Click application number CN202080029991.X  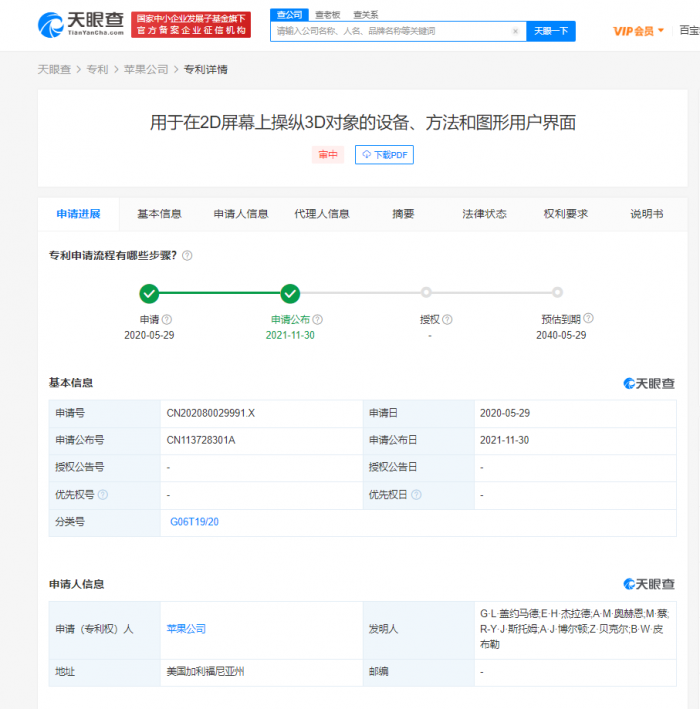(211, 413)
